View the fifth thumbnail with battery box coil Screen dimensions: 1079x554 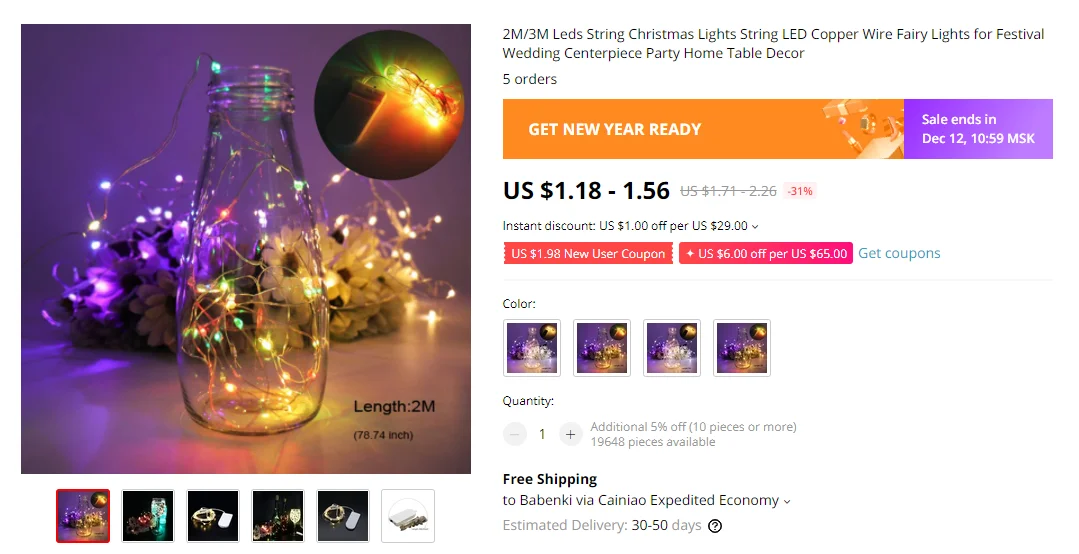(343, 516)
